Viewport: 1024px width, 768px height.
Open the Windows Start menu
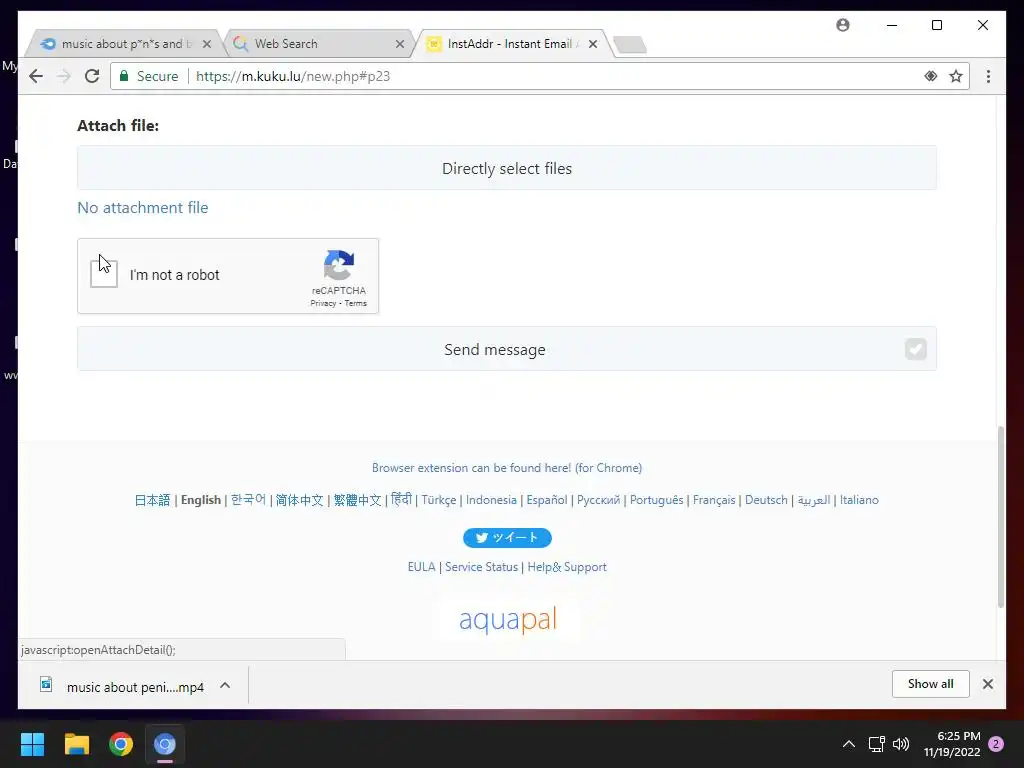[32, 744]
